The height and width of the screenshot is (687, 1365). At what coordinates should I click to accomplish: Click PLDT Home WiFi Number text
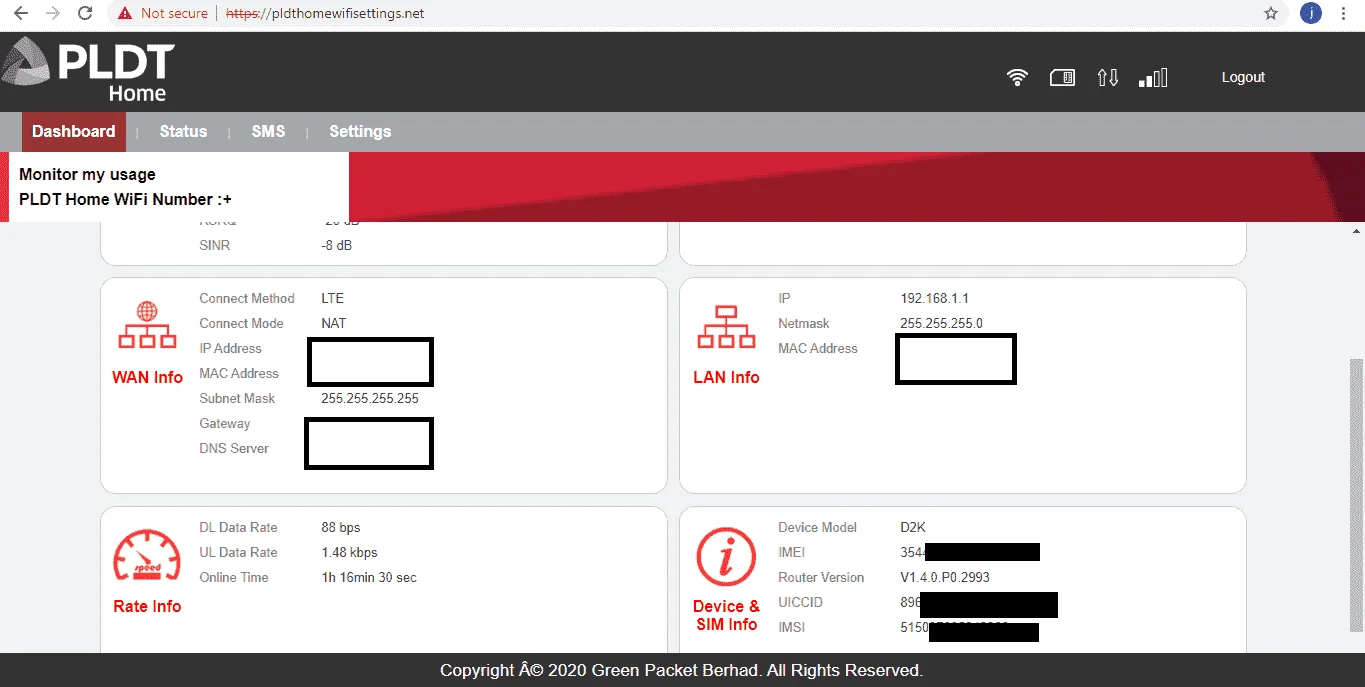(125, 199)
